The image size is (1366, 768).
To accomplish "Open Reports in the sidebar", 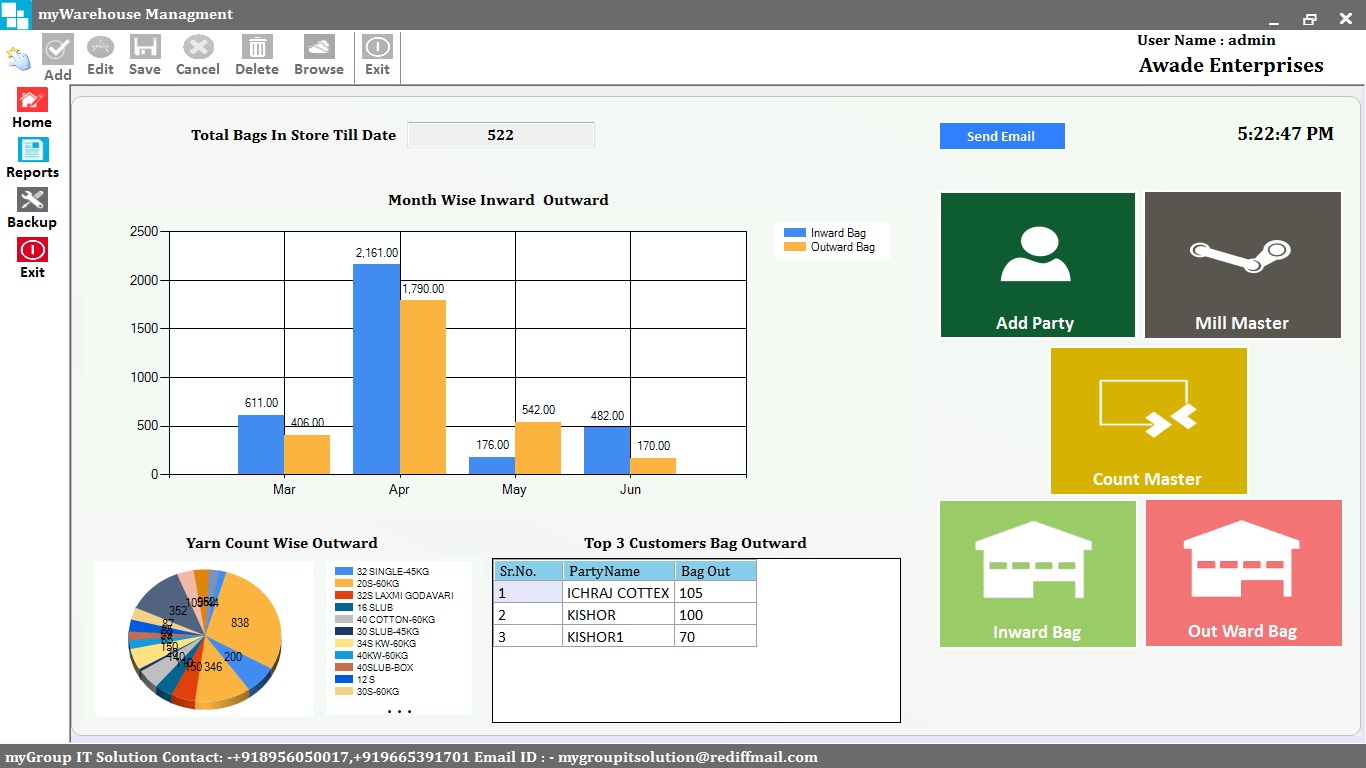I will pos(32,150).
